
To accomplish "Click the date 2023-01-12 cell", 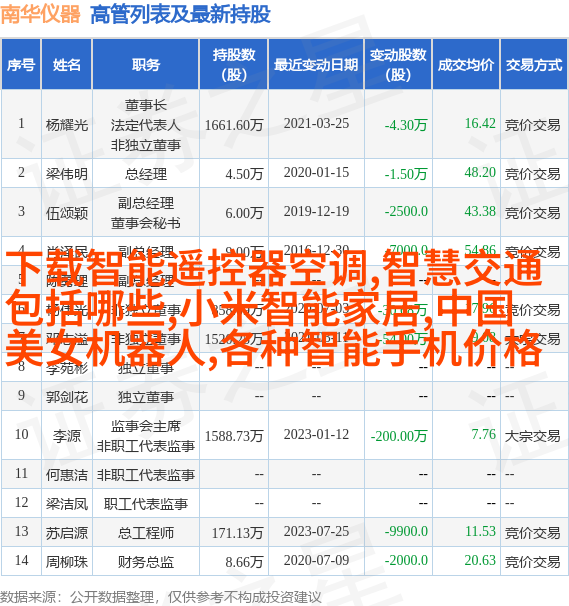I will coord(316,434).
